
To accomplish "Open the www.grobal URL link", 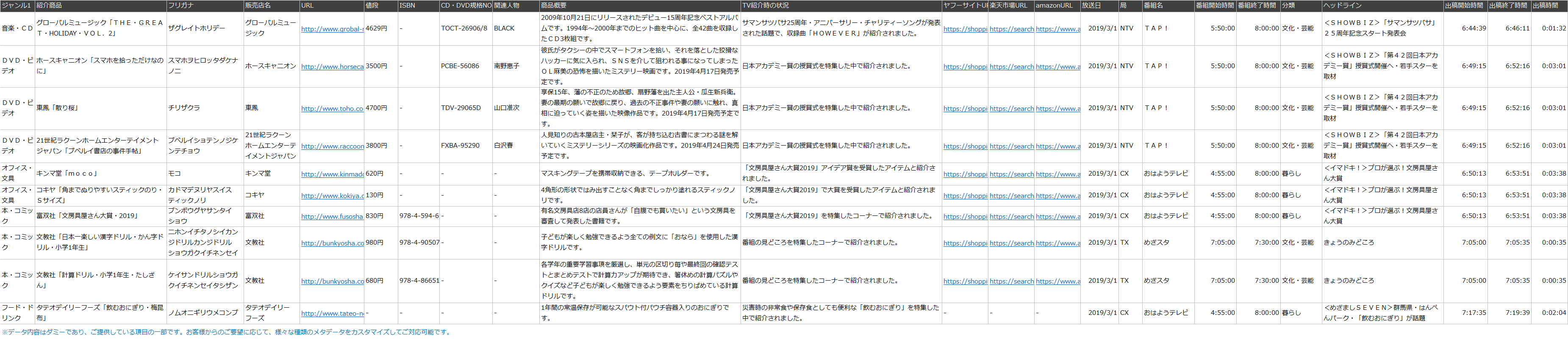I will [x=332, y=29].
